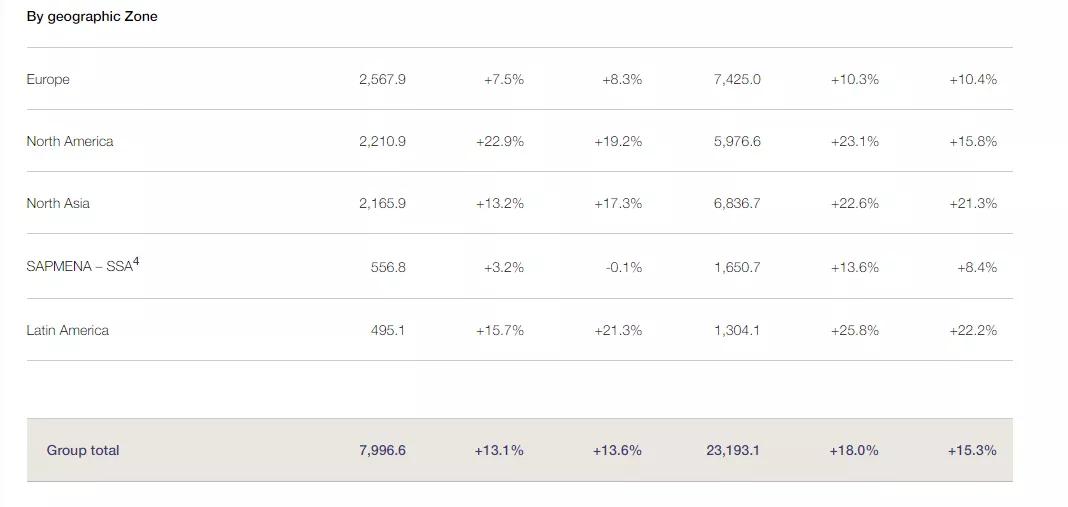
Task: Click the 'By geographic Zone' heading
Action: (92, 16)
